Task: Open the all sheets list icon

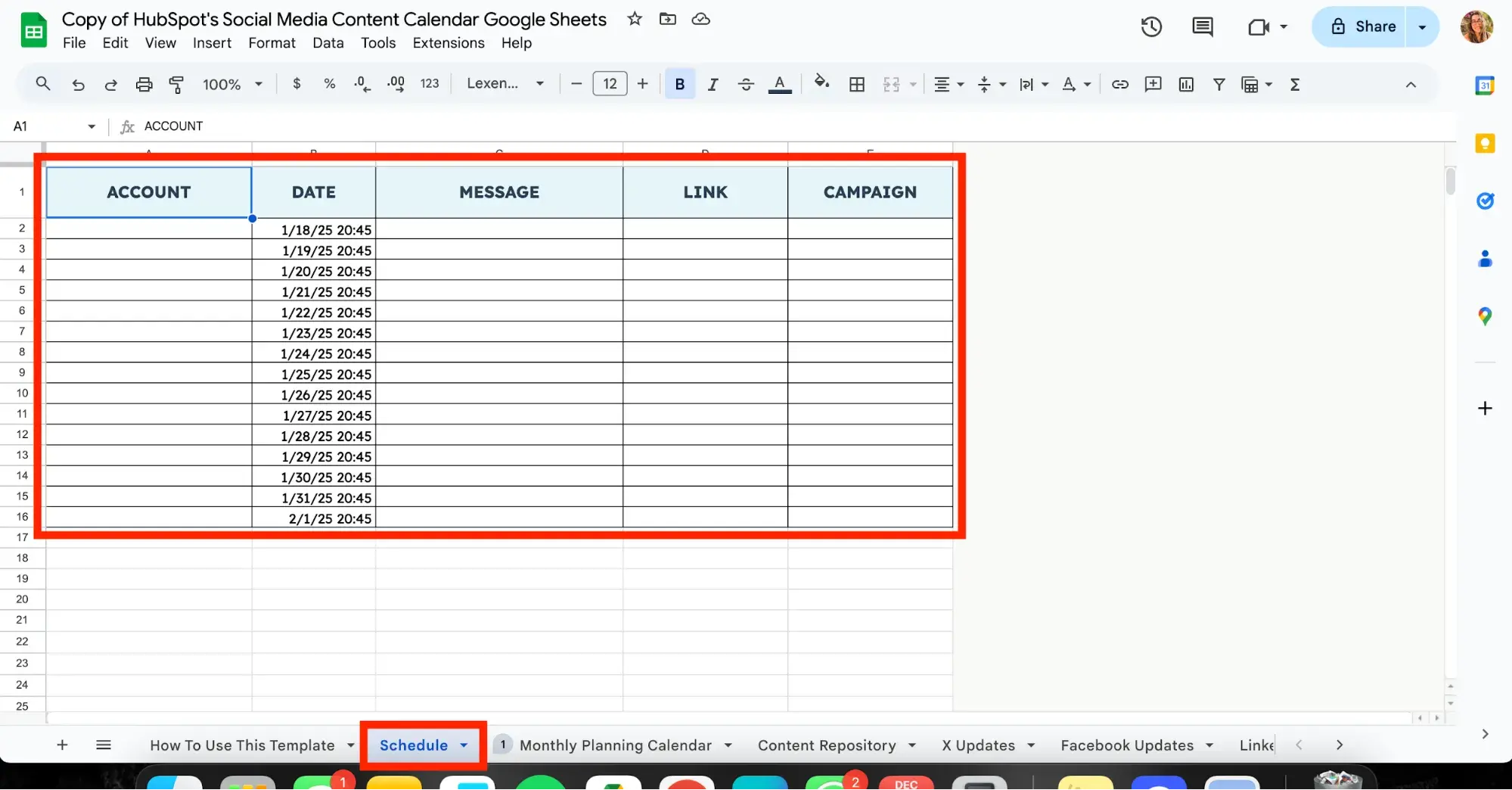Action: (x=104, y=745)
